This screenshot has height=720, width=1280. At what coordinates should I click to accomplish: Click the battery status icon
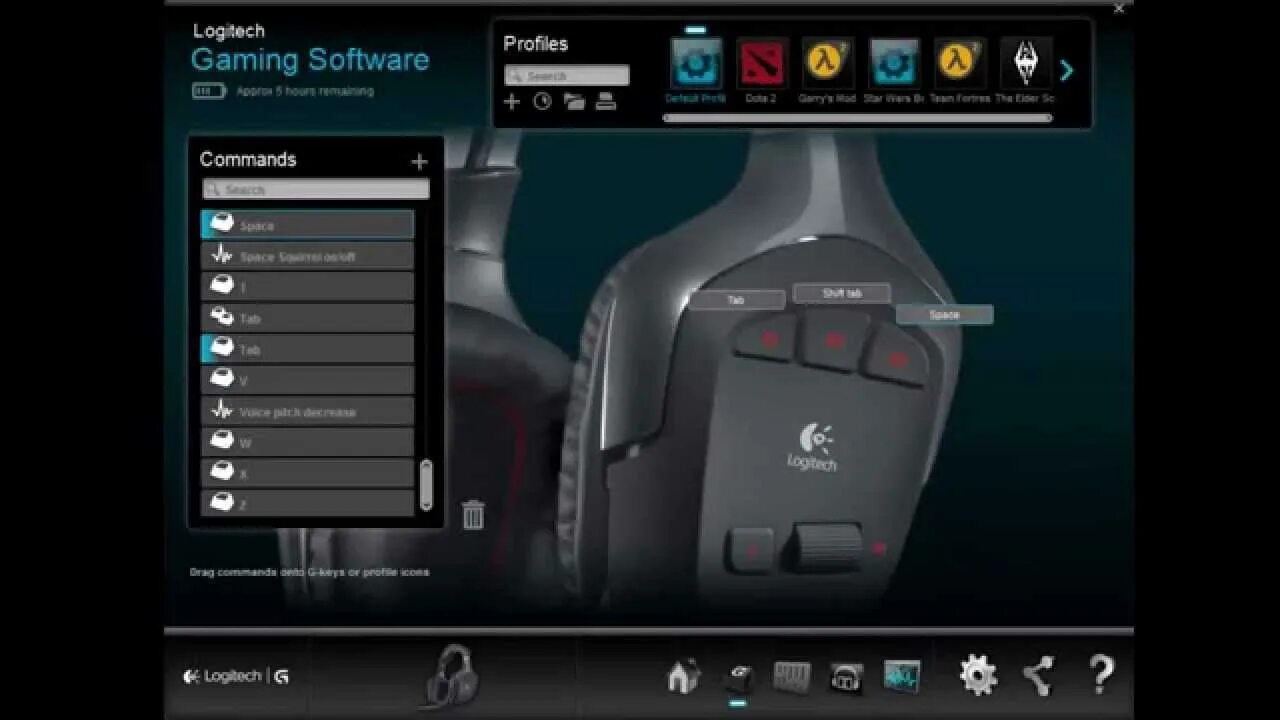pos(209,91)
